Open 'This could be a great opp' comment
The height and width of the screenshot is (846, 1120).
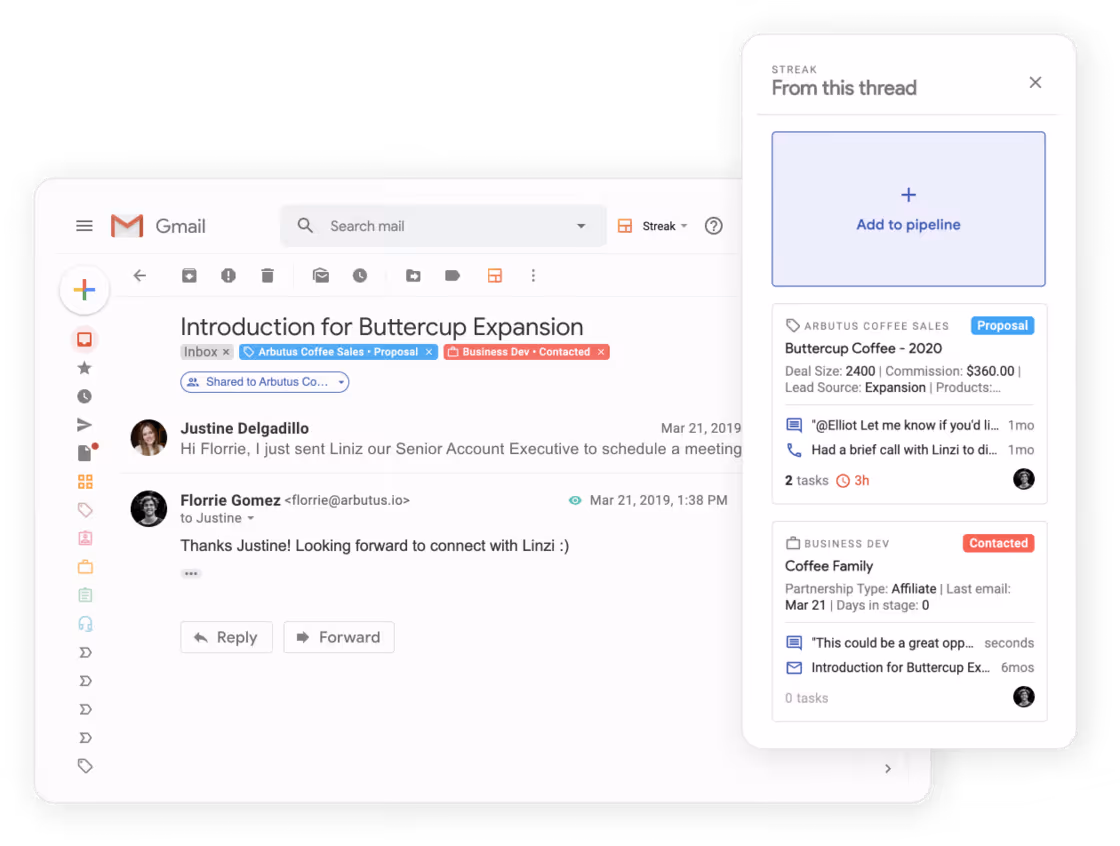[x=909, y=643]
